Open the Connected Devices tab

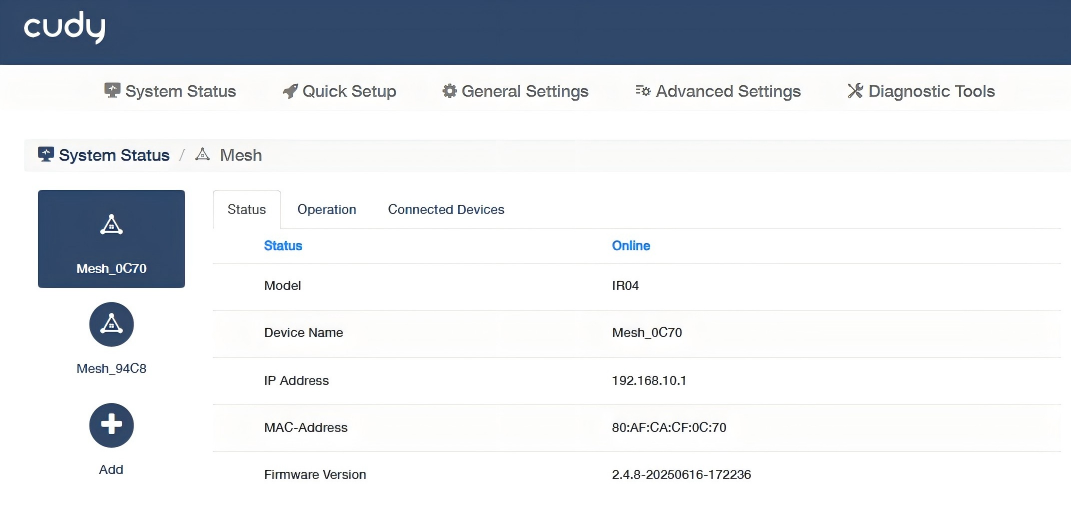[x=446, y=210]
